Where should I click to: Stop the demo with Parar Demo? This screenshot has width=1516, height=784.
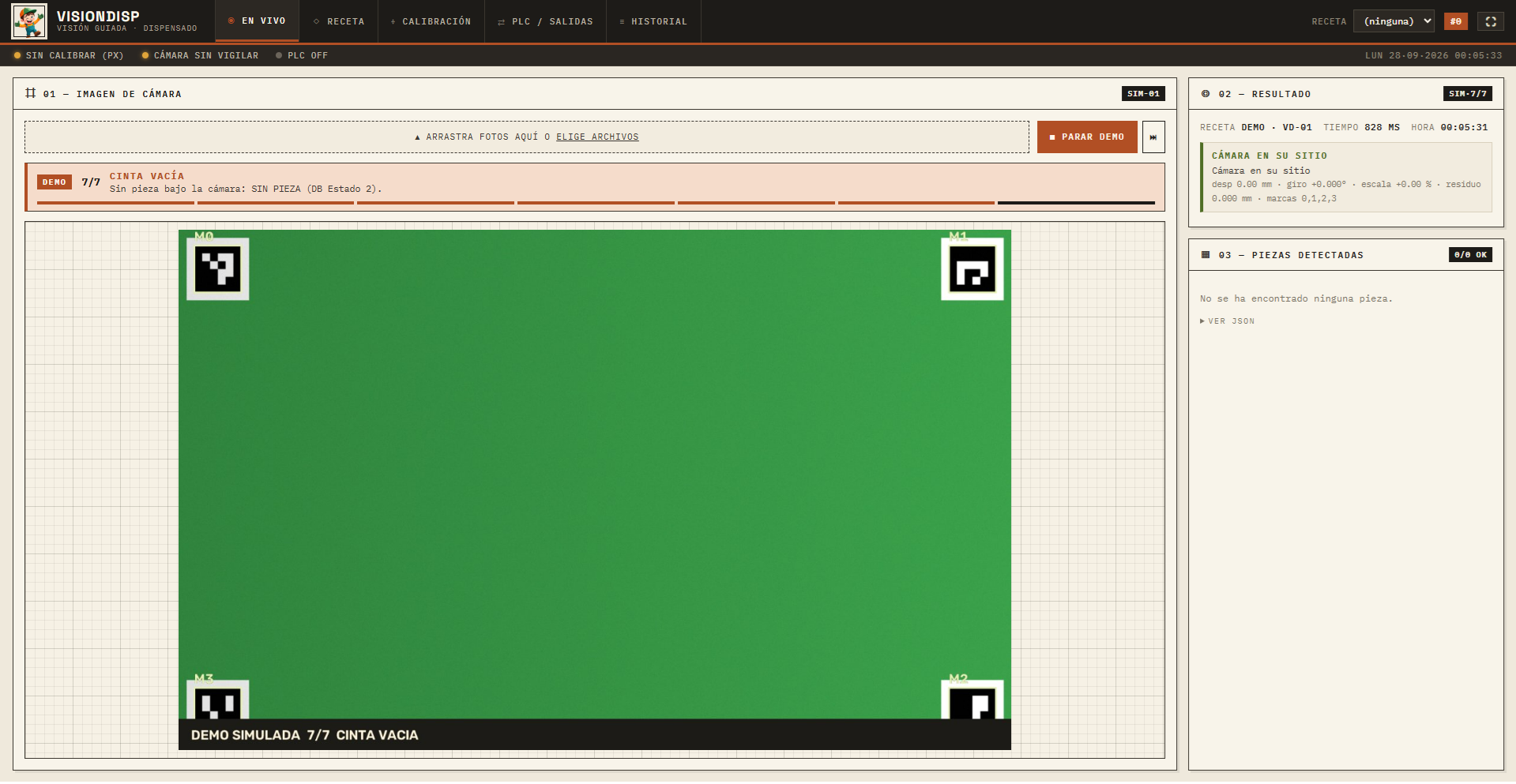tap(1087, 137)
